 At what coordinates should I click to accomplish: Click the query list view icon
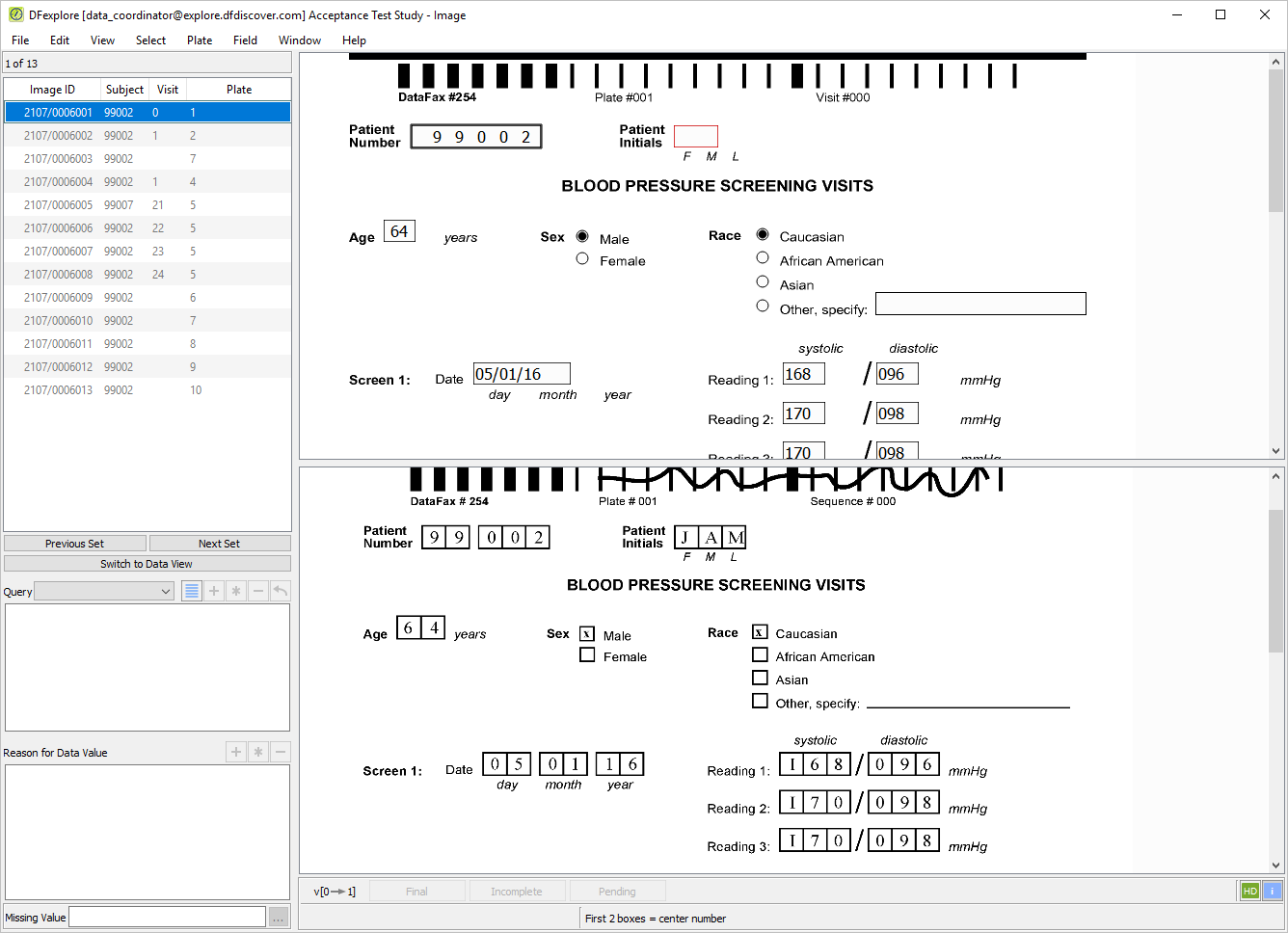pyautogui.click(x=192, y=591)
